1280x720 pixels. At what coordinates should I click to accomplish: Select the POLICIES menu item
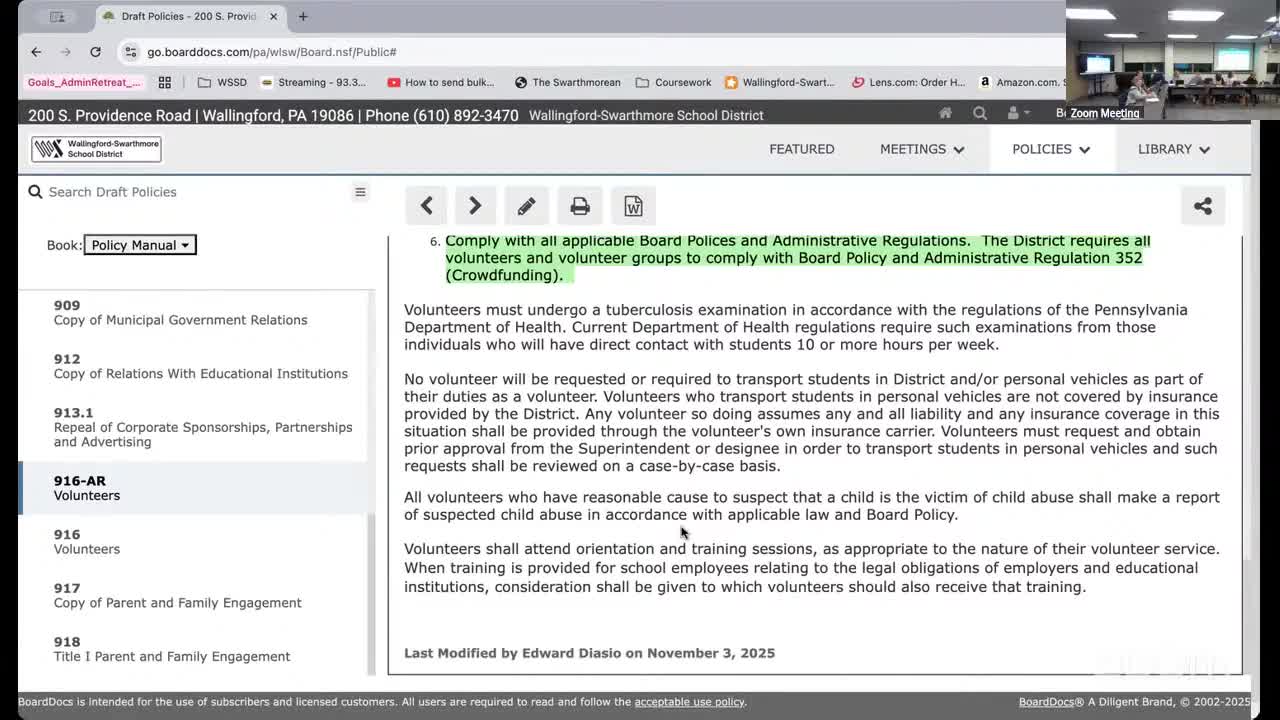1050,148
